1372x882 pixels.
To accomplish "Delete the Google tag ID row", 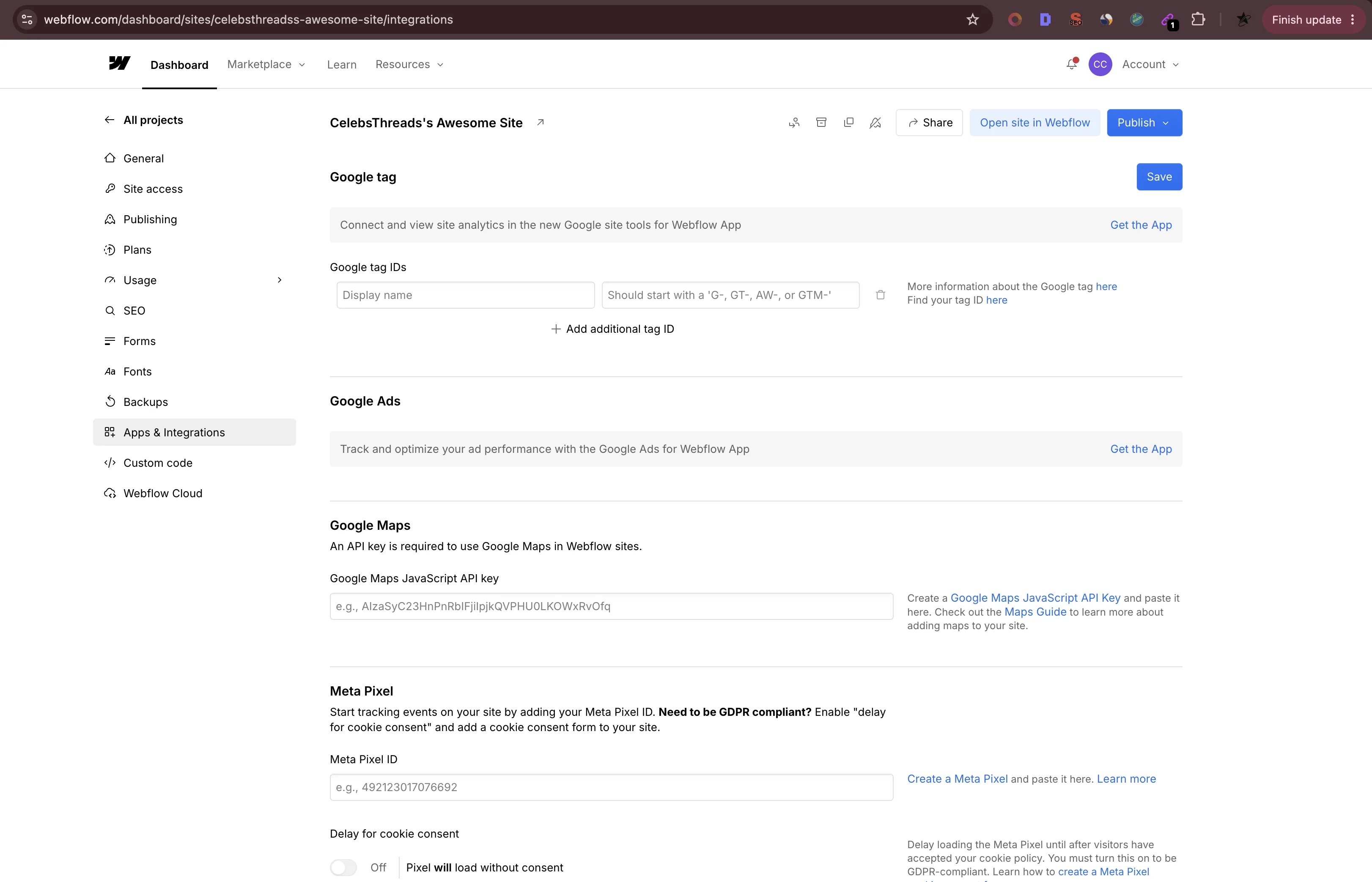I will 881,295.
